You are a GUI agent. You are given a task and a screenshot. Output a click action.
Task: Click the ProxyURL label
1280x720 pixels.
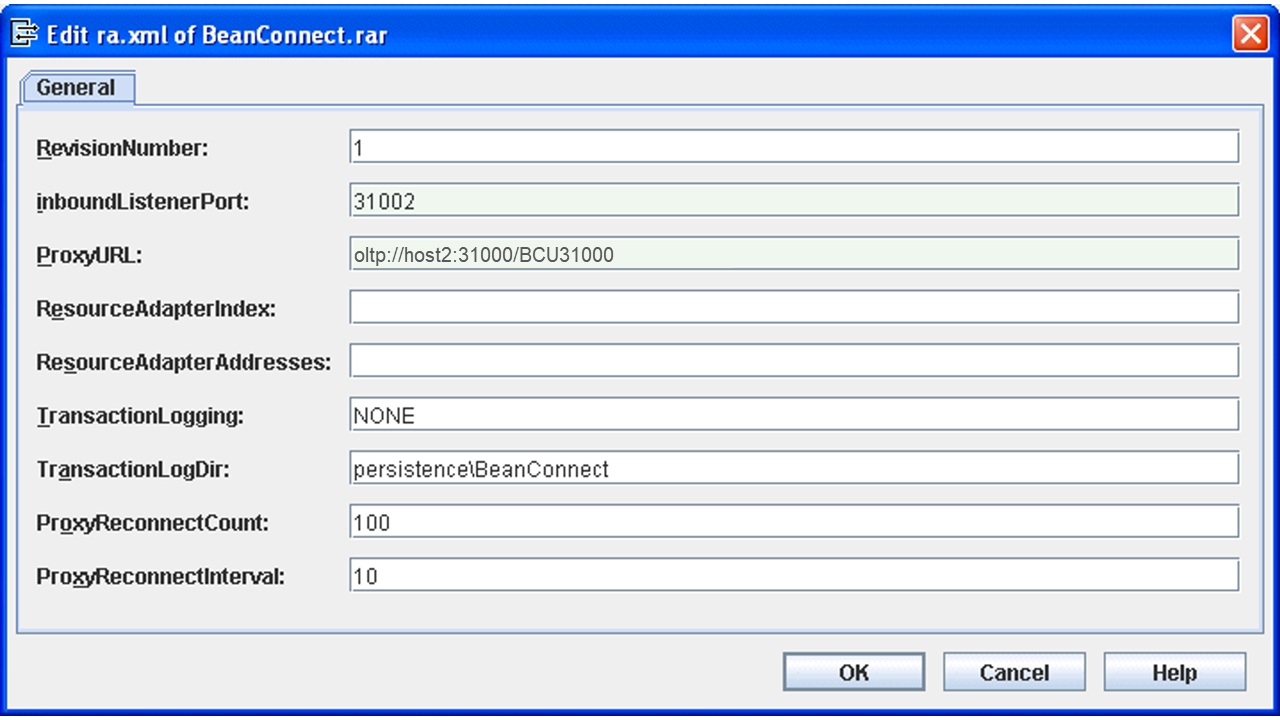pyautogui.click(x=89, y=255)
